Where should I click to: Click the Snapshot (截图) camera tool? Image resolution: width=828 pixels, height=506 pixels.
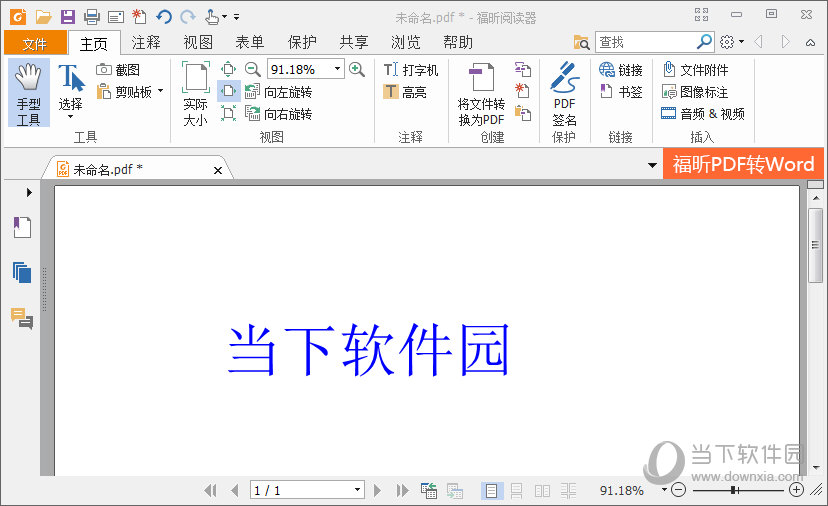click(x=118, y=70)
